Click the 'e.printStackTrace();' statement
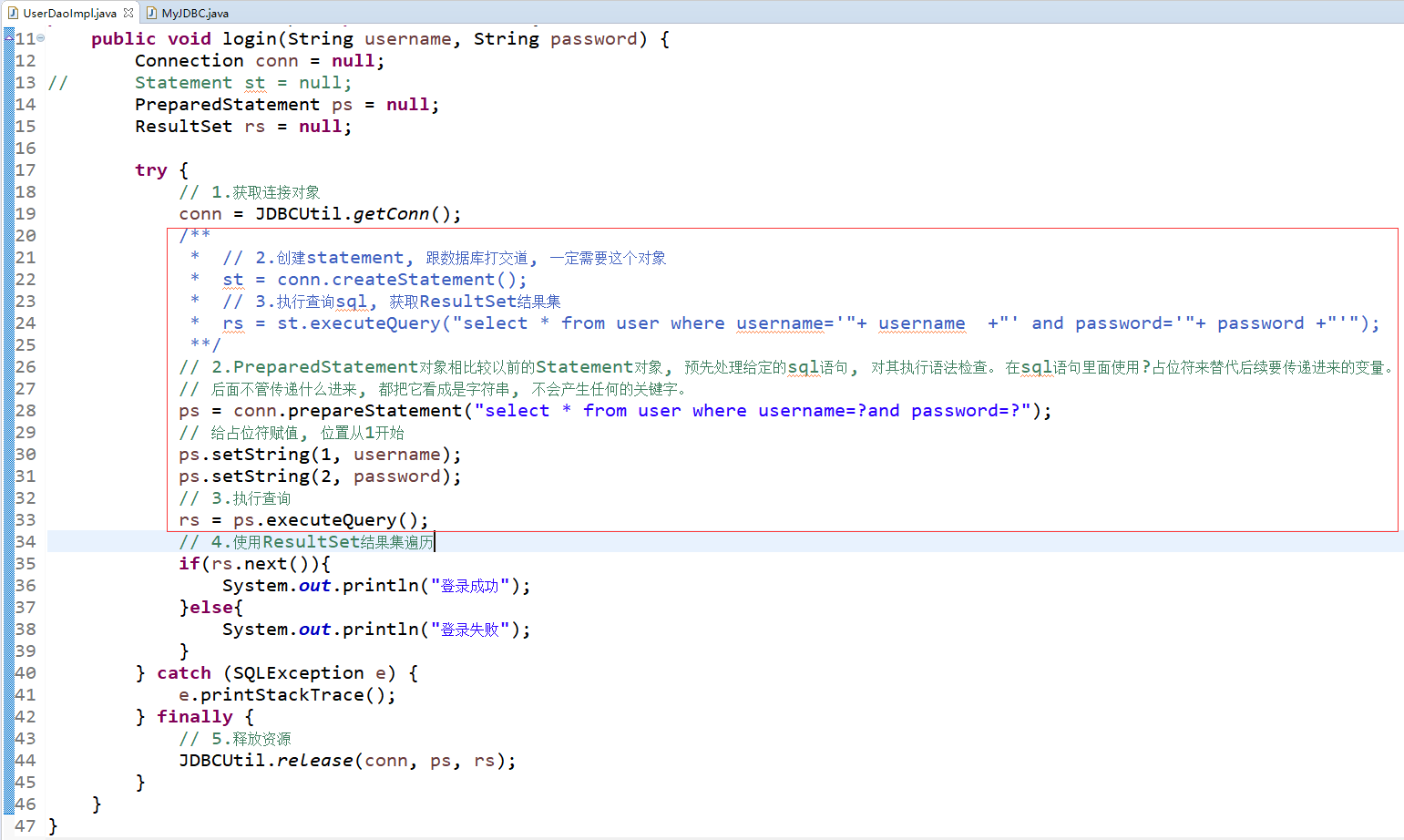The image size is (1404, 840). pos(287,695)
